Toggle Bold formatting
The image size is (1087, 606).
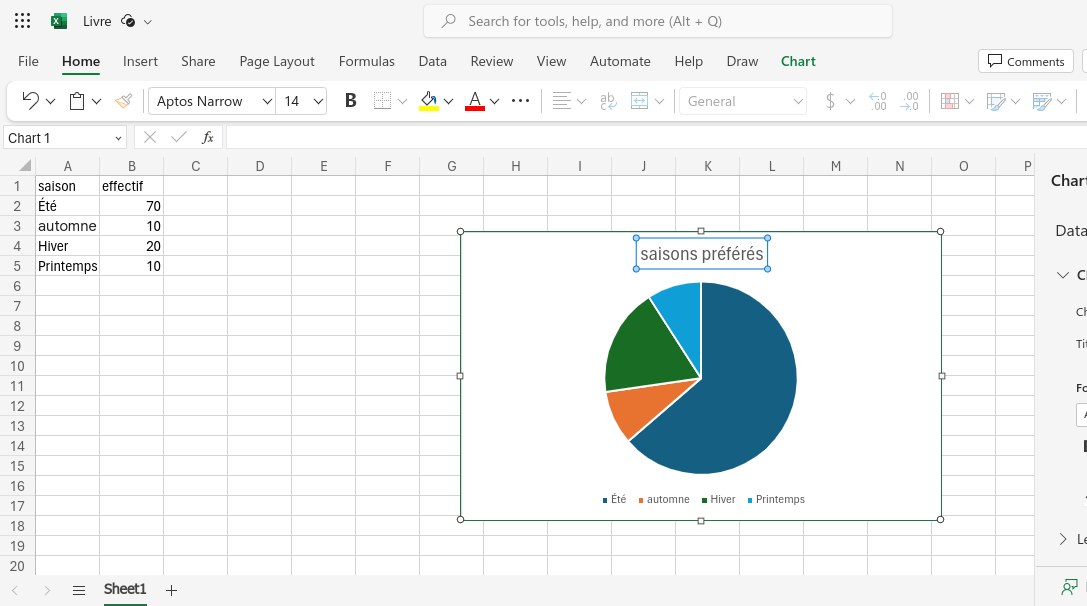click(351, 101)
